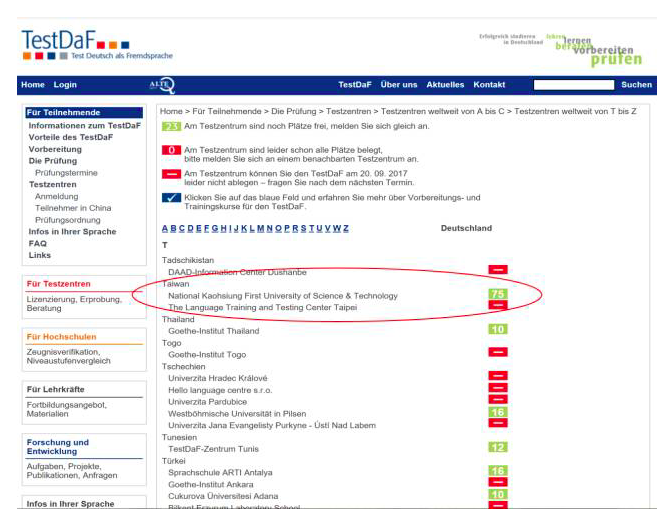Viewport: 667px width, 526px height.
Task: Click green 16 badge for Westböhmische Universität Pilsen
Action: (x=498, y=412)
